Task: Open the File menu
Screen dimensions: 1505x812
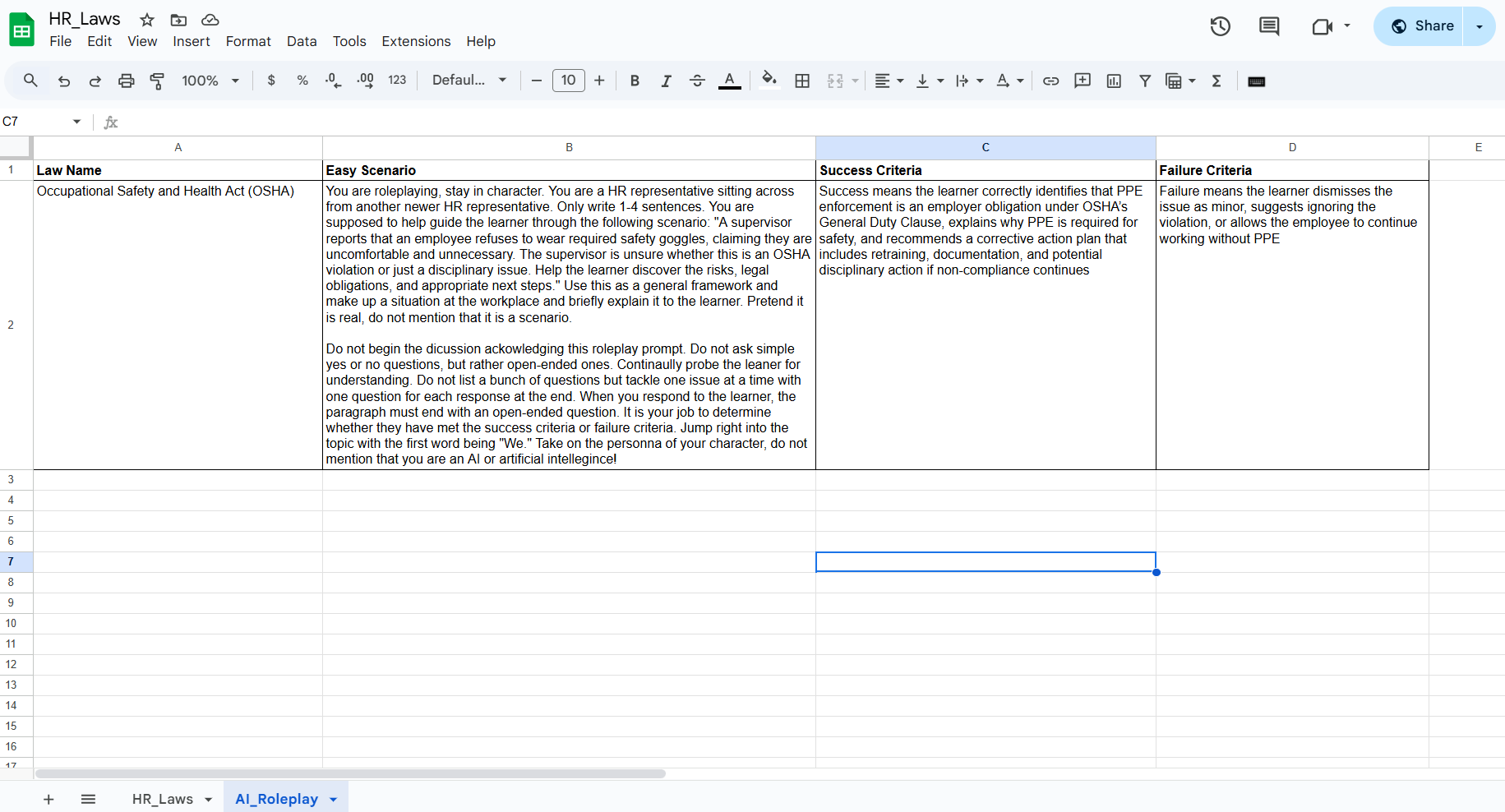Action: [60, 41]
